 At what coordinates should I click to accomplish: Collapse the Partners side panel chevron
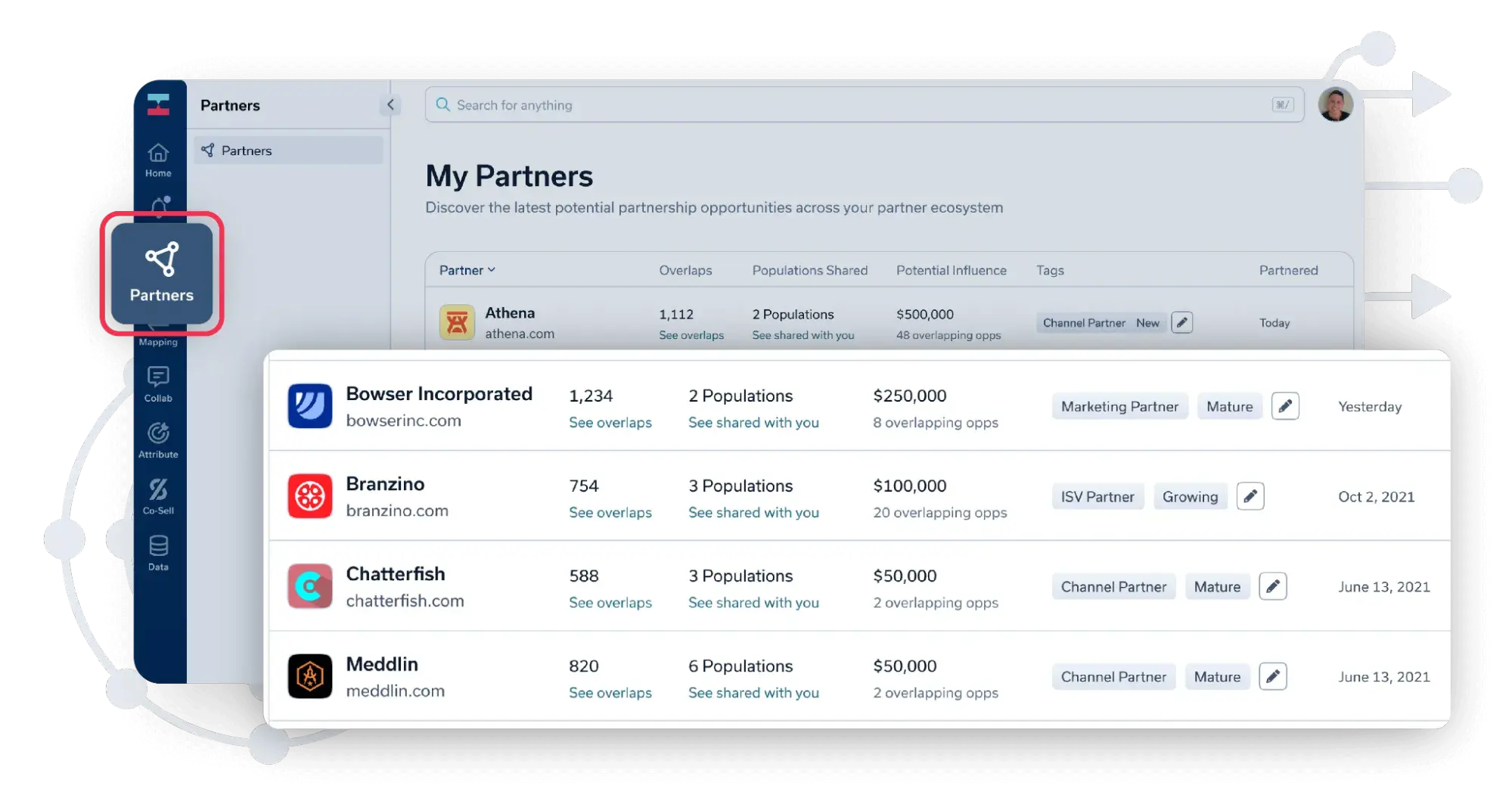click(x=390, y=105)
